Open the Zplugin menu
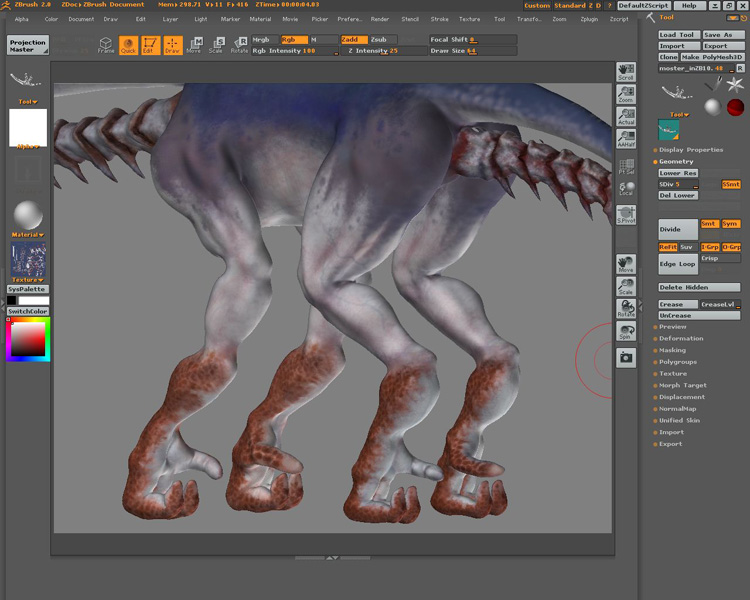The width and height of the screenshot is (750, 600). [589, 19]
